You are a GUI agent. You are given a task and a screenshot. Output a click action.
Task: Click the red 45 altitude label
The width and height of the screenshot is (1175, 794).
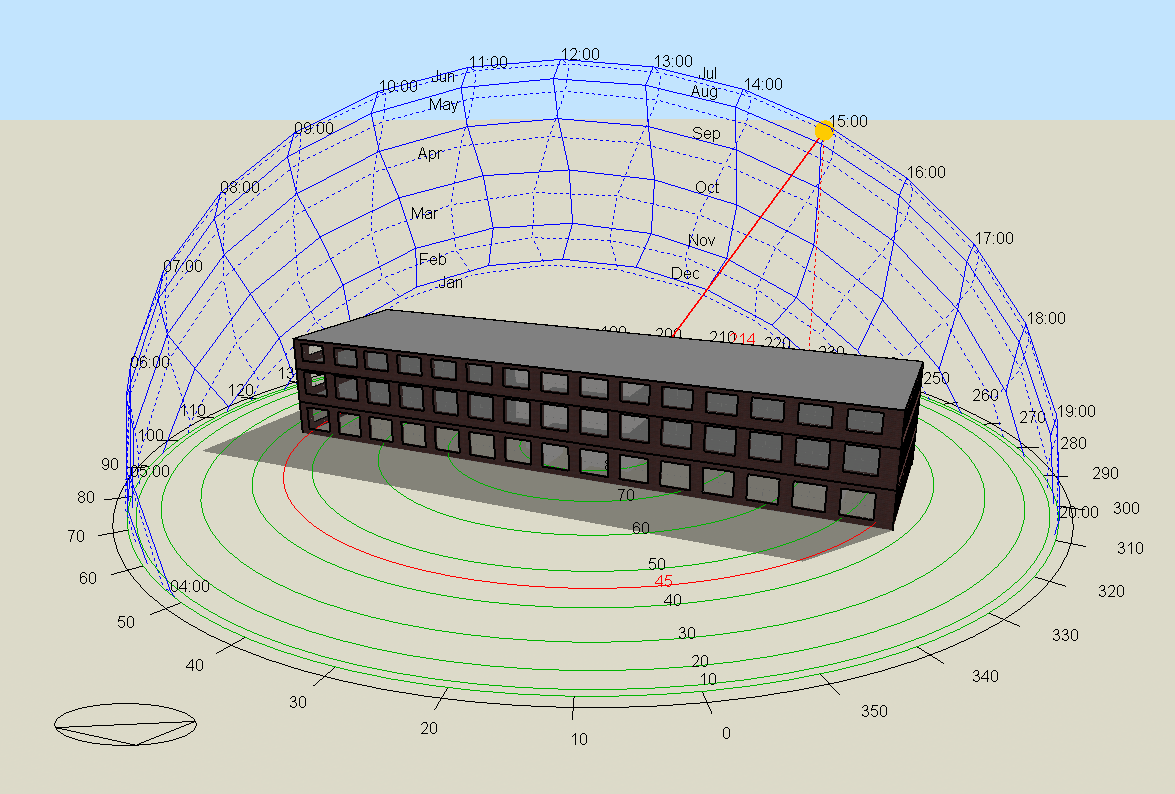tap(663, 581)
